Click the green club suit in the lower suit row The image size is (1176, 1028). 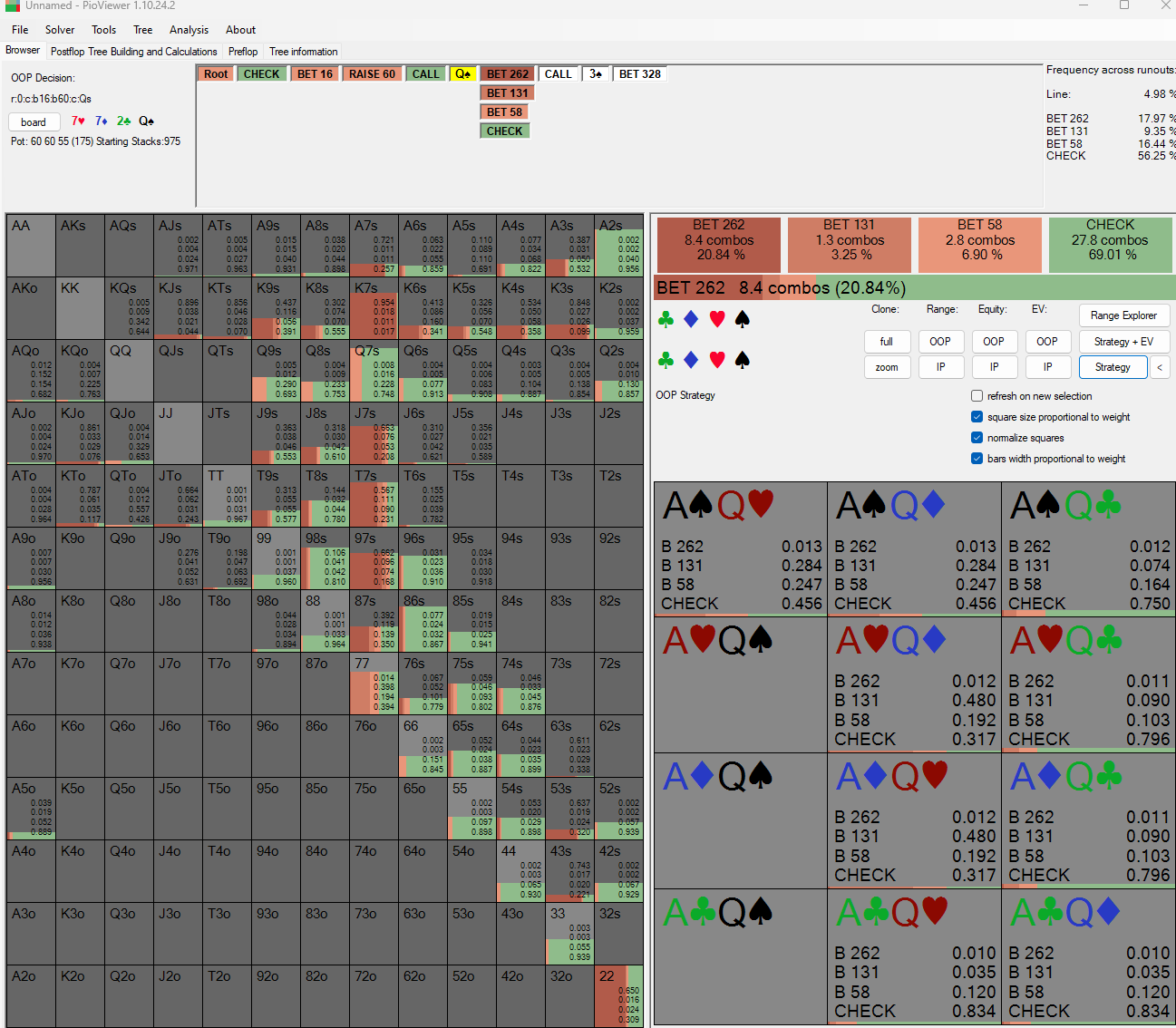point(666,361)
